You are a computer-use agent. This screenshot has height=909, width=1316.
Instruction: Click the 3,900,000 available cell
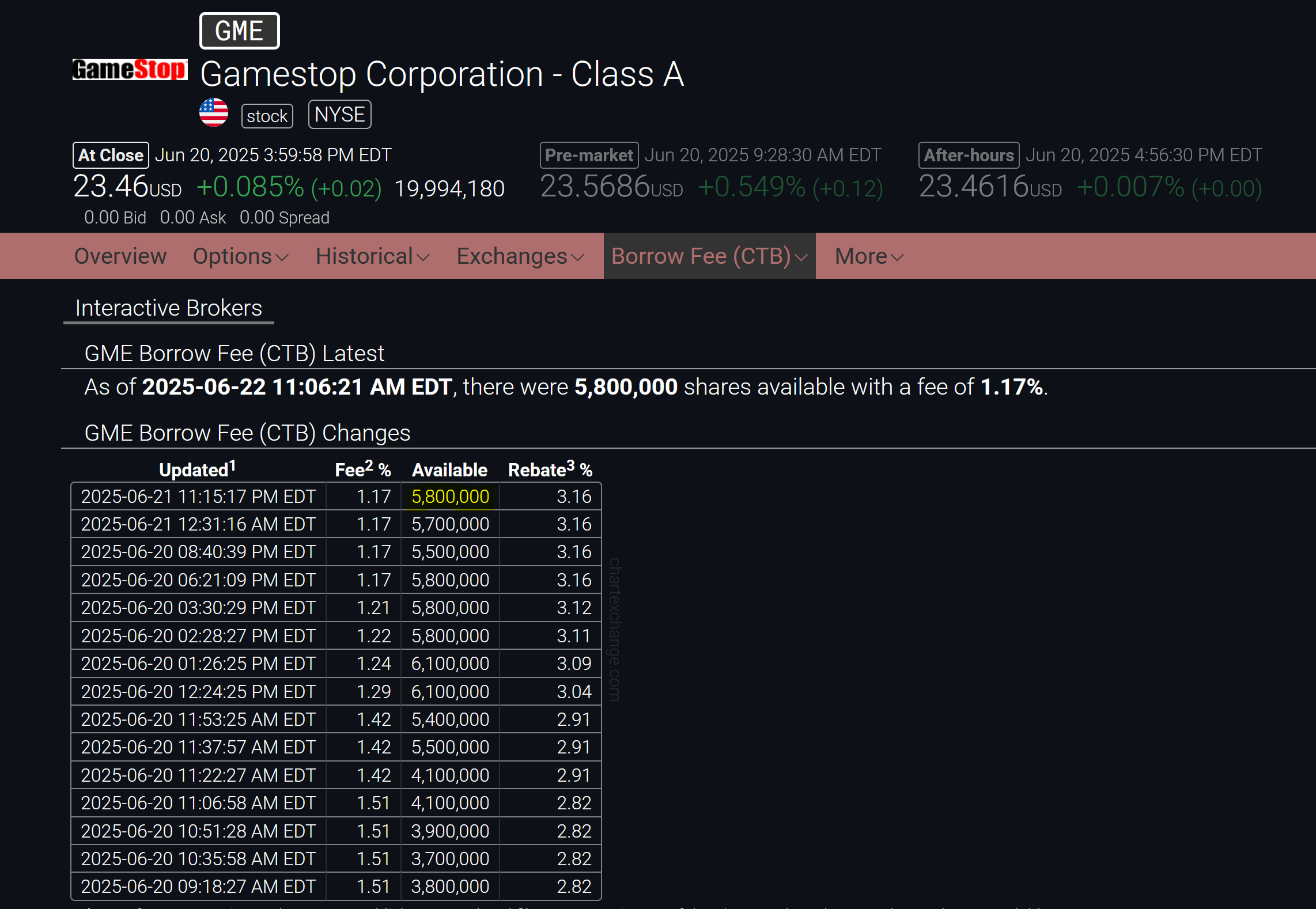pyautogui.click(x=450, y=831)
